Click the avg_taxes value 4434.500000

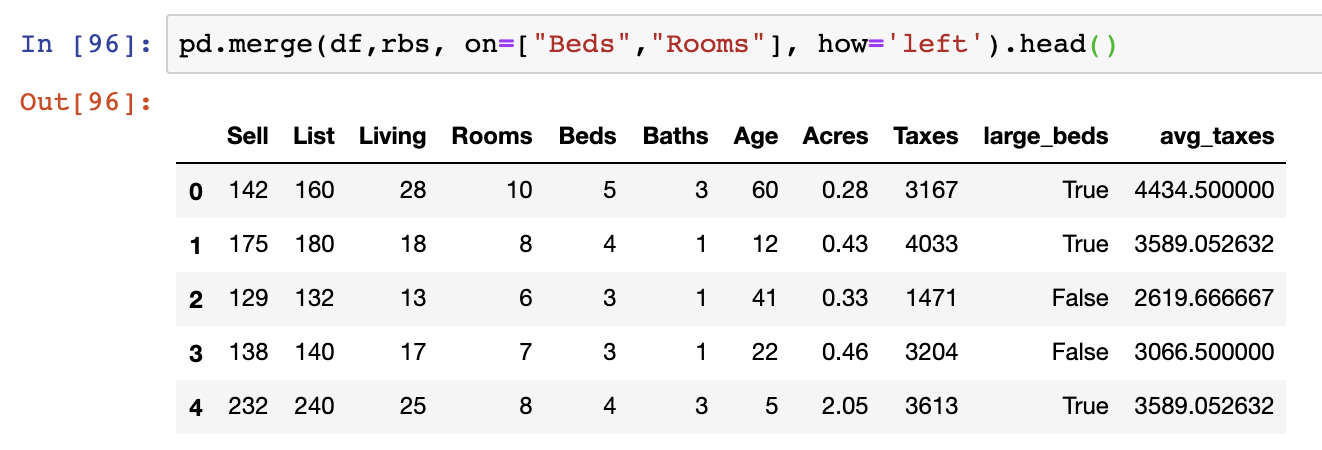(1204, 190)
